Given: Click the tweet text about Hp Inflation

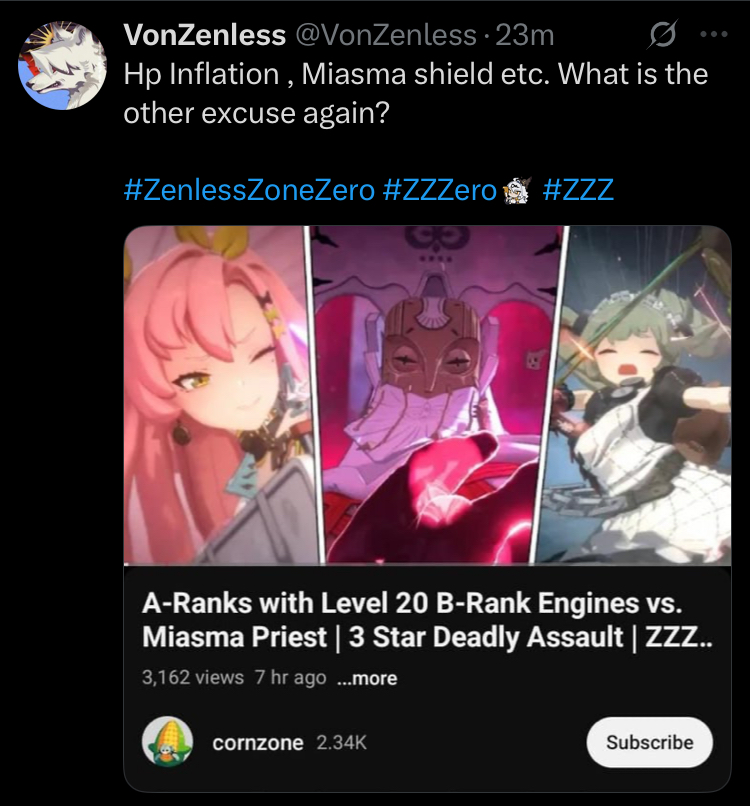Looking at the screenshot, I should [x=415, y=93].
